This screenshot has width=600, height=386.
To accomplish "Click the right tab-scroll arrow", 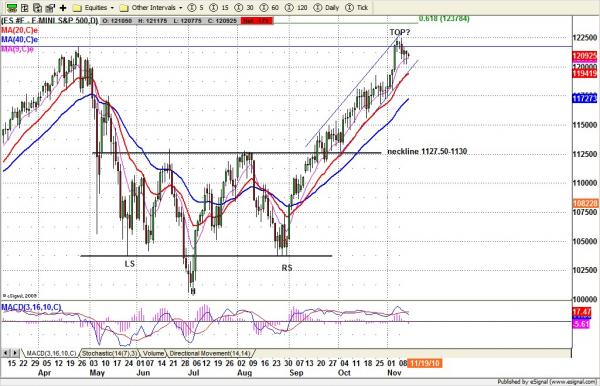I will point(15,353).
